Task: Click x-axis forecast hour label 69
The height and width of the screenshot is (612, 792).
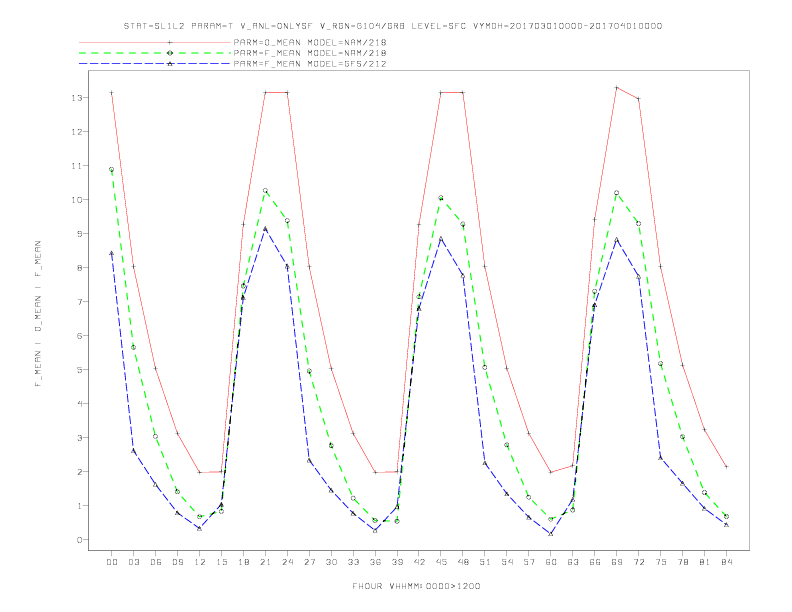Action: (x=617, y=562)
